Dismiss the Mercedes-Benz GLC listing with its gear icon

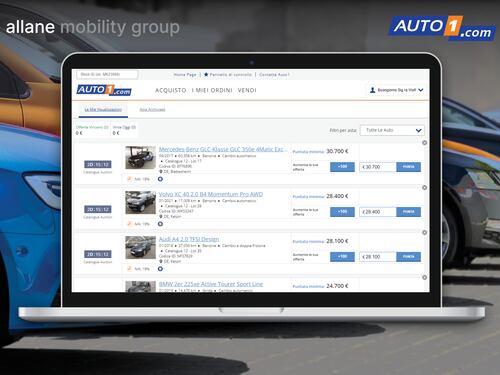[424, 143]
